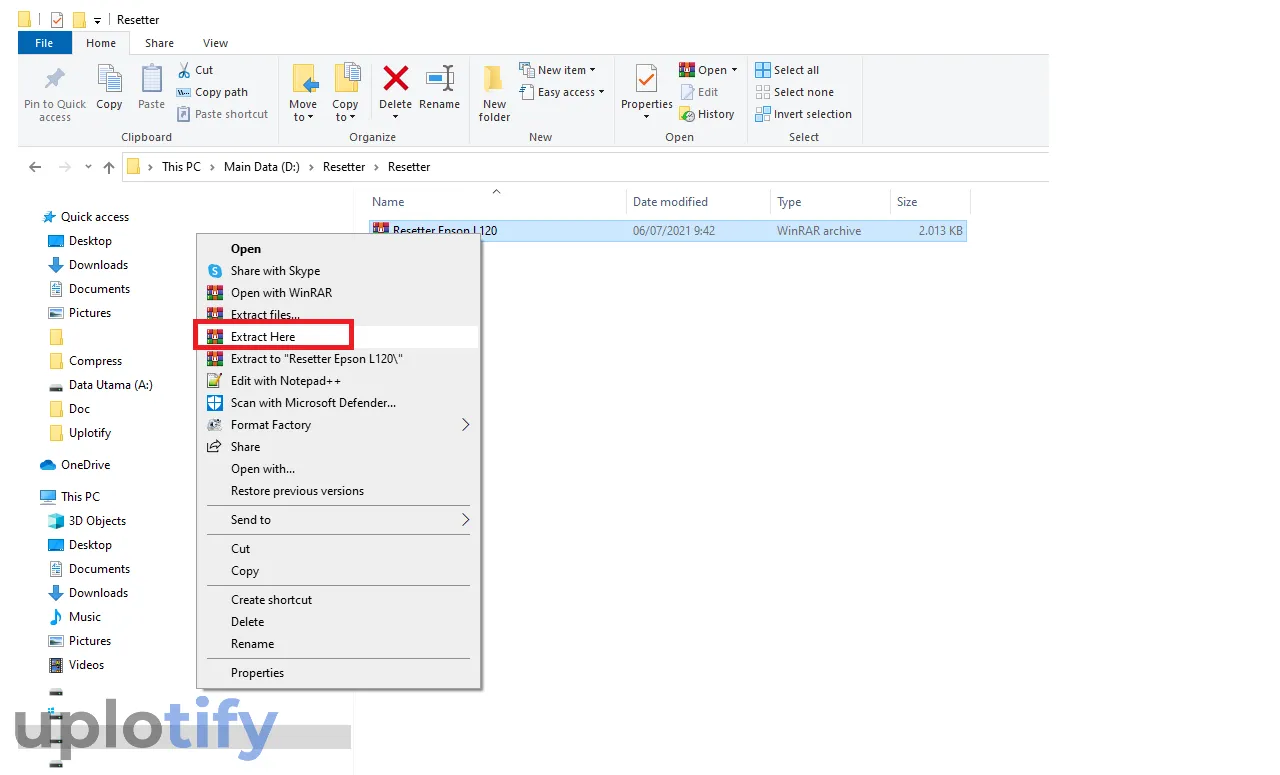Switch to the View tab
Viewport: 1280px width, 775px height.
(215, 43)
